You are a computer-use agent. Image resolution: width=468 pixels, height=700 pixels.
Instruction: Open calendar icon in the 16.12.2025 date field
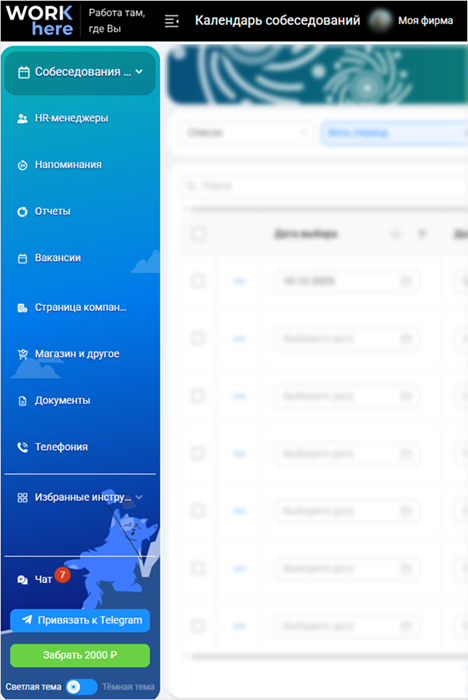[405, 281]
